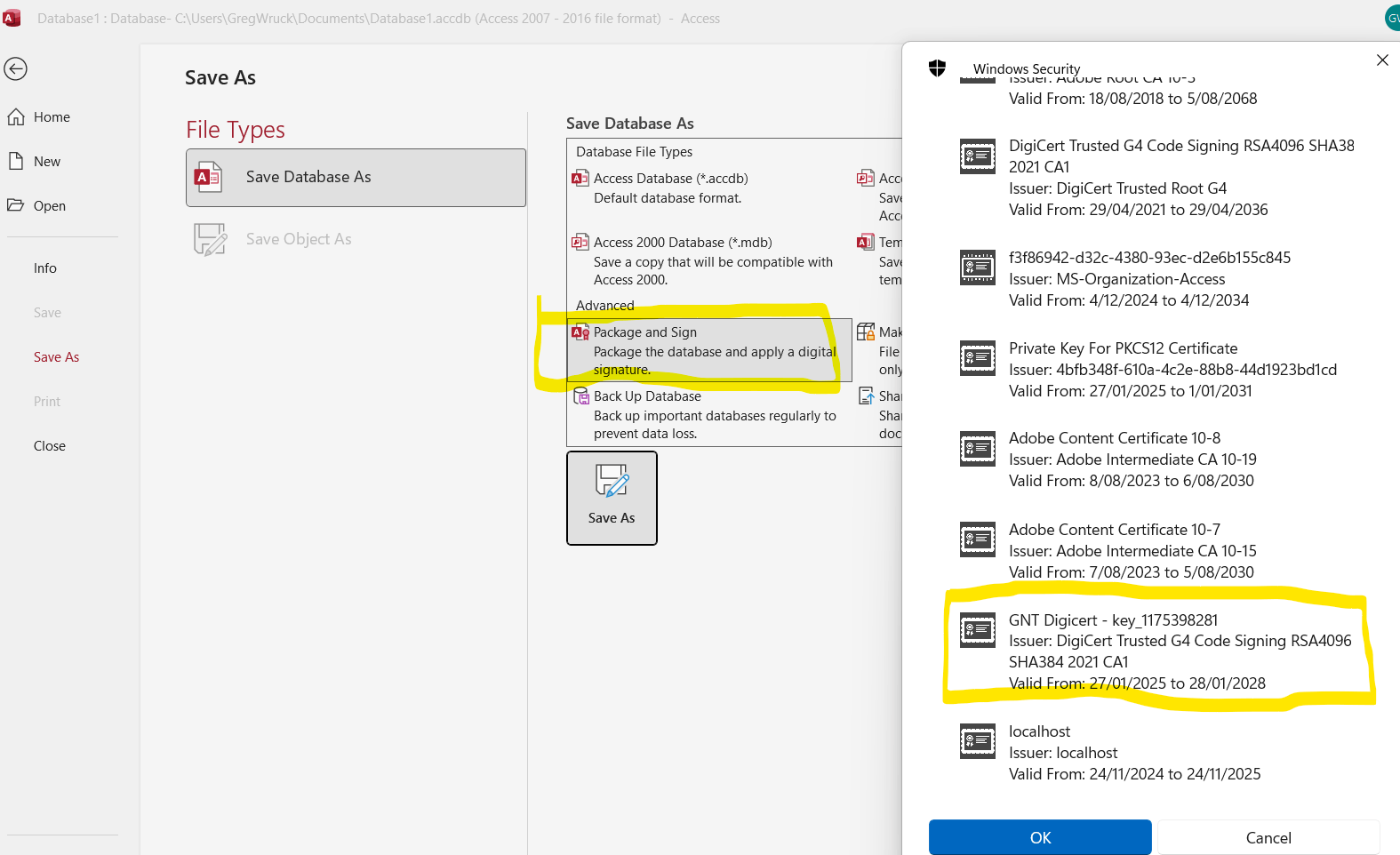Click the New document icon in sidebar
Image resolution: width=1400 pixels, height=855 pixels.
tap(16, 161)
